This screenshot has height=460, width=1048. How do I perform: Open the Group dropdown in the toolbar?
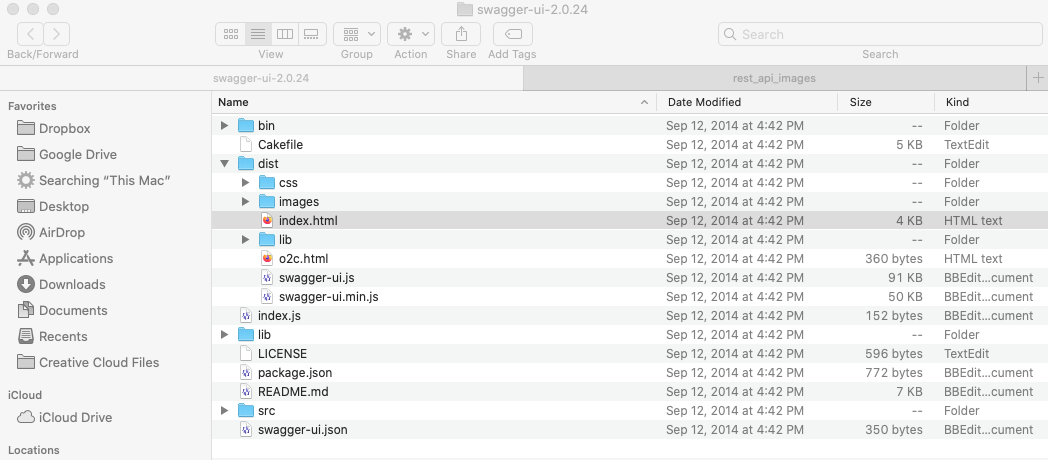[x=357, y=34]
